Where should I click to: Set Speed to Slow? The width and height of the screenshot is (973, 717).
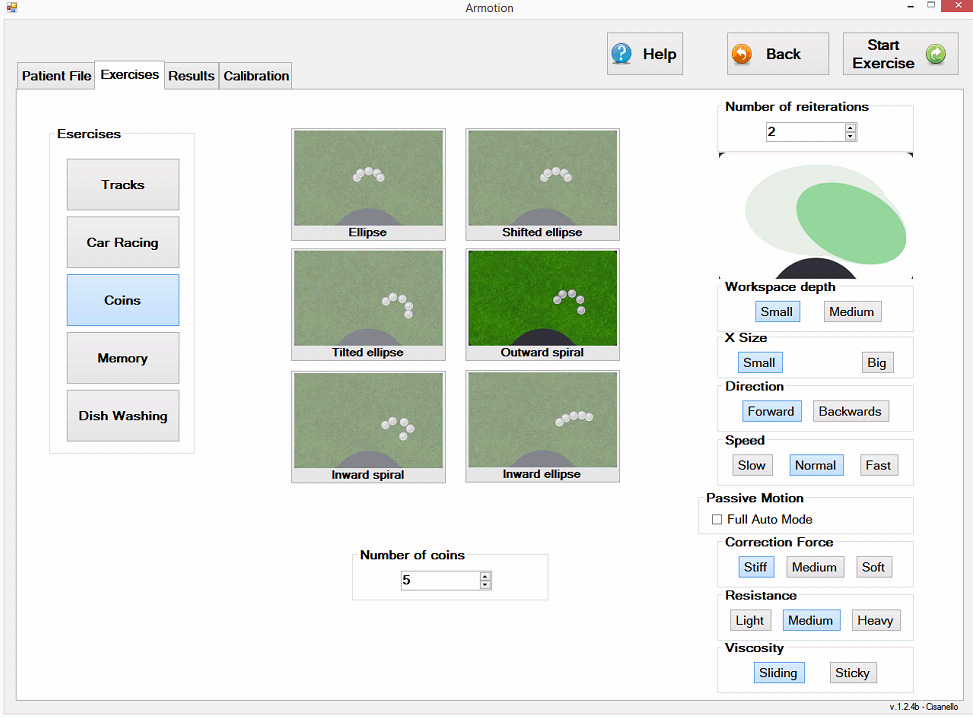tap(751, 465)
